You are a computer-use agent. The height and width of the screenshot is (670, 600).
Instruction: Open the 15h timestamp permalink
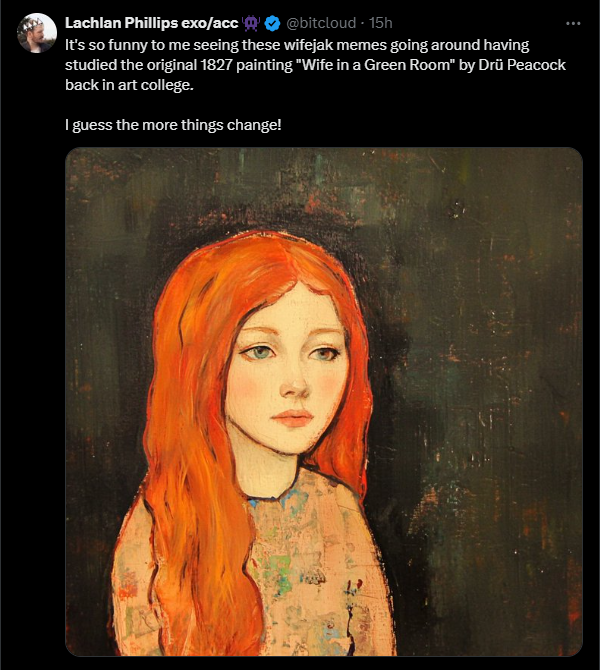(x=380, y=23)
